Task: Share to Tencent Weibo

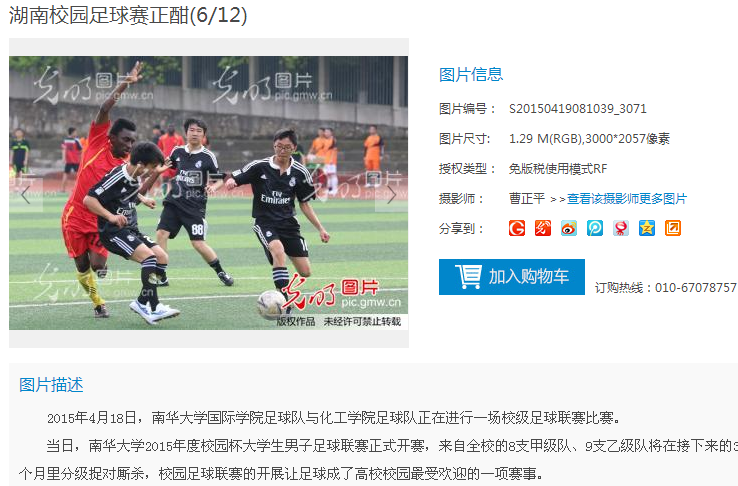Action: pos(595,228)
